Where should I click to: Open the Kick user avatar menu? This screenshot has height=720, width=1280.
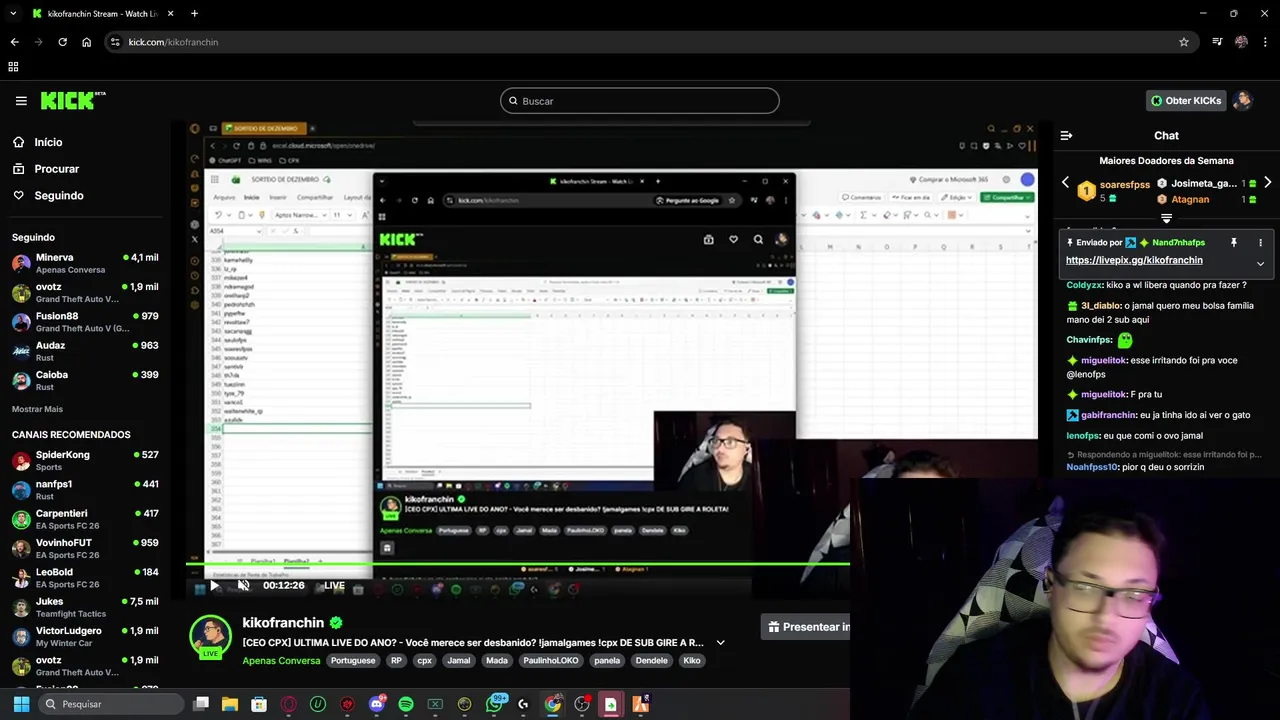click(1243, 100)
